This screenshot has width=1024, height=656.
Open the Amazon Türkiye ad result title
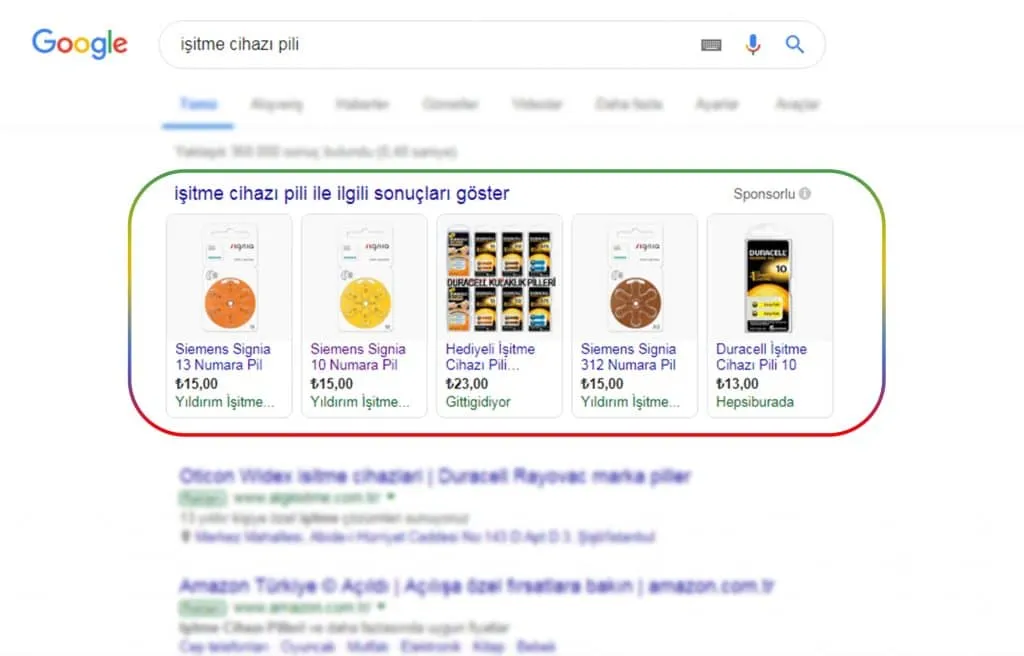477,586
